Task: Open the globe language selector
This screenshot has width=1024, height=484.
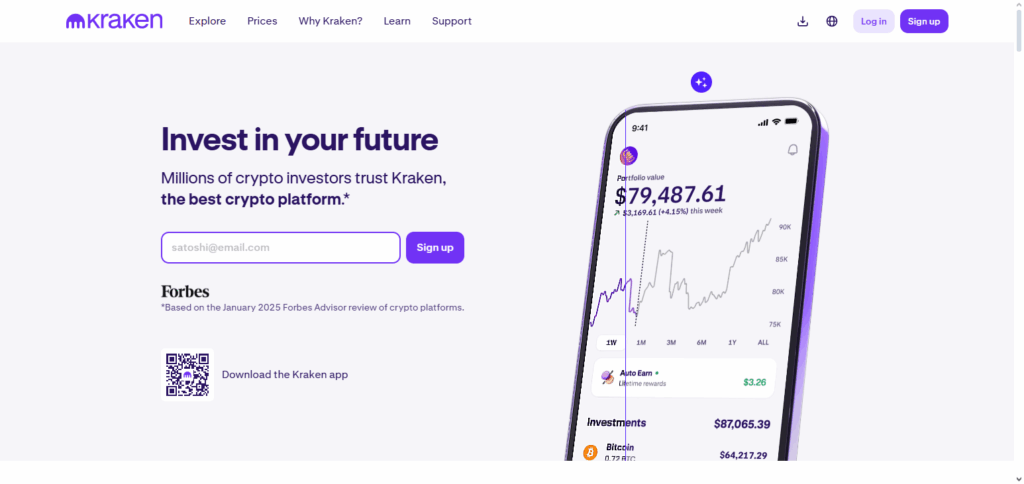Action: [x=832, y=21]
